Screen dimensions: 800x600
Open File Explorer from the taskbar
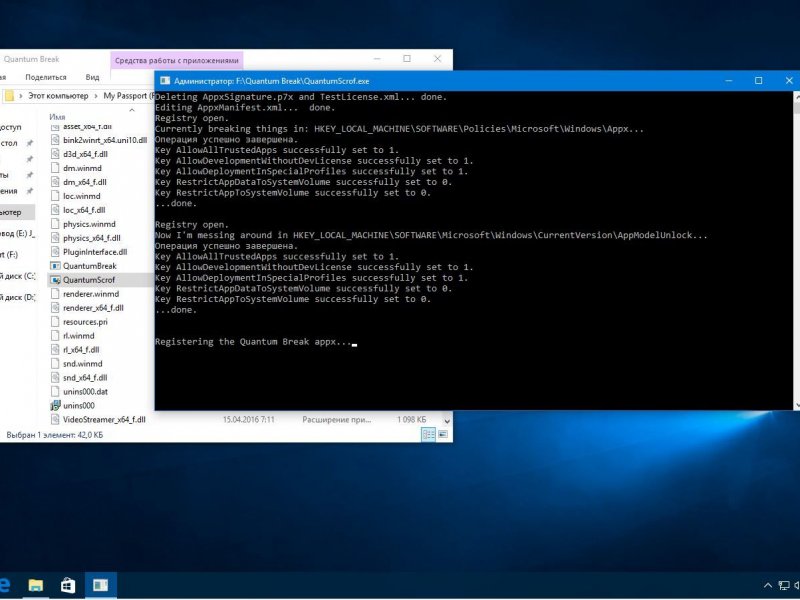coord(35,585)
